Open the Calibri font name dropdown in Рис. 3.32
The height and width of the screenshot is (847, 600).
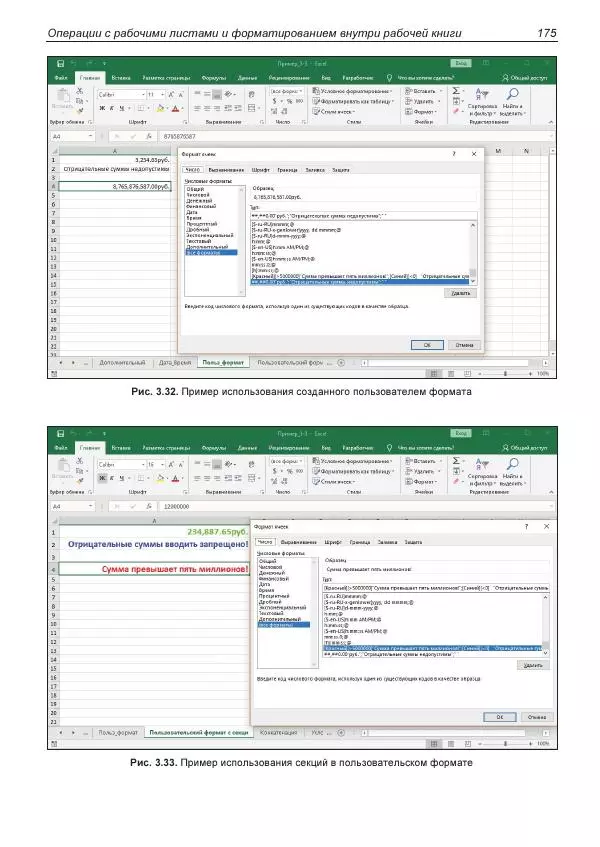[x=144, y=95]
